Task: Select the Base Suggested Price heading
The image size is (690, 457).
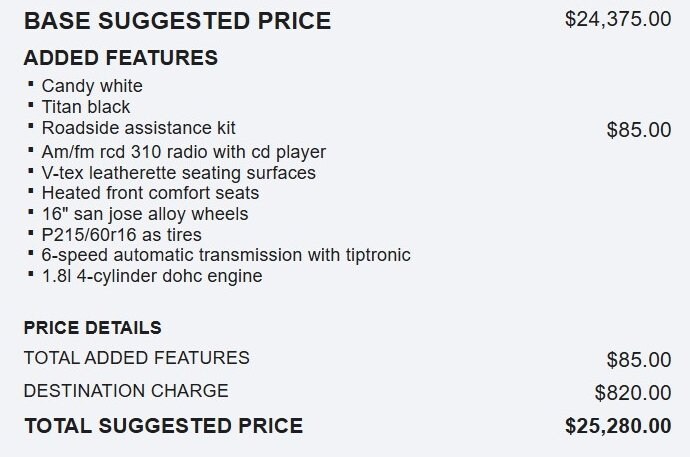Action: coord(177,21)
